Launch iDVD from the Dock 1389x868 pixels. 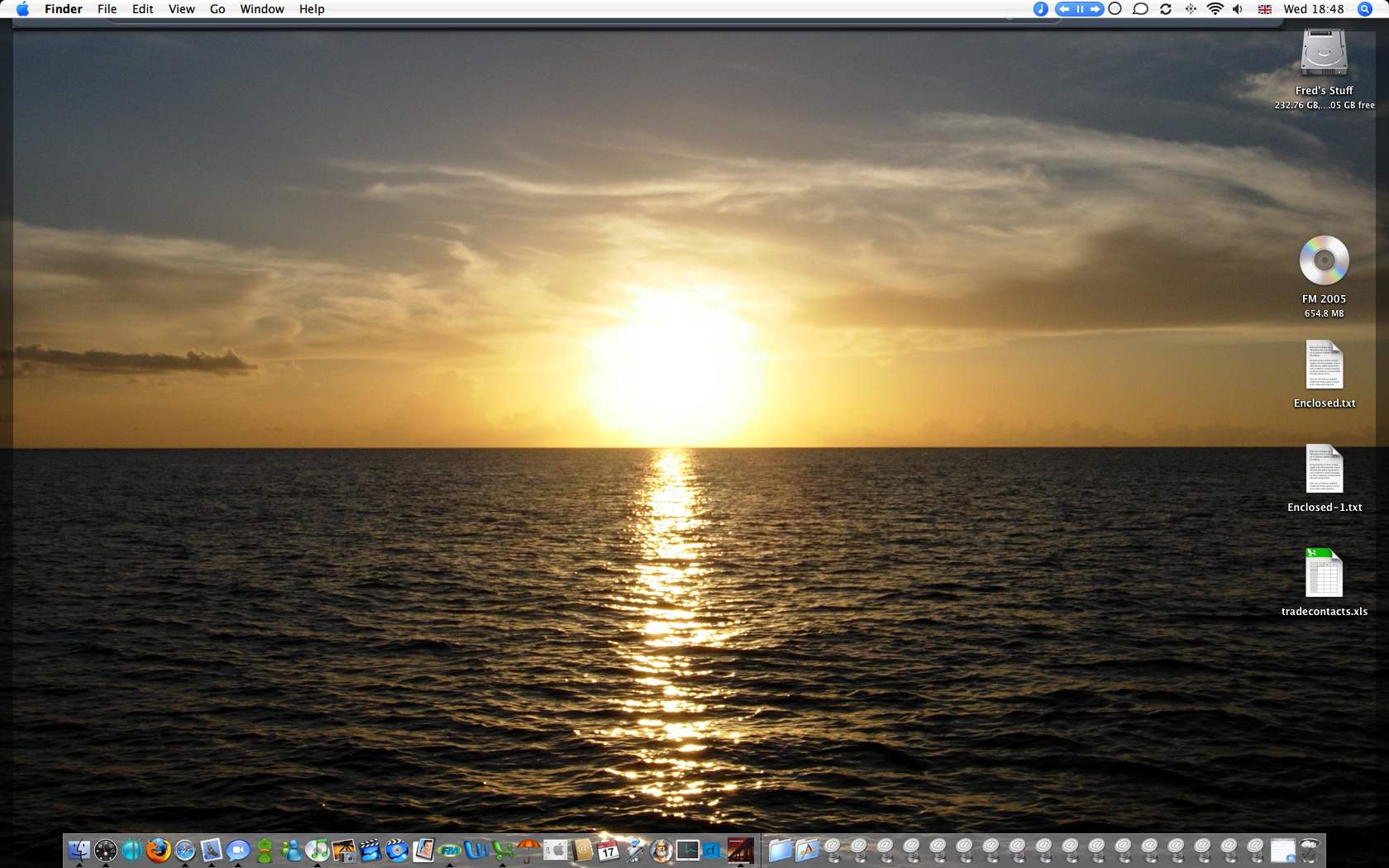(x=397, y=850)
